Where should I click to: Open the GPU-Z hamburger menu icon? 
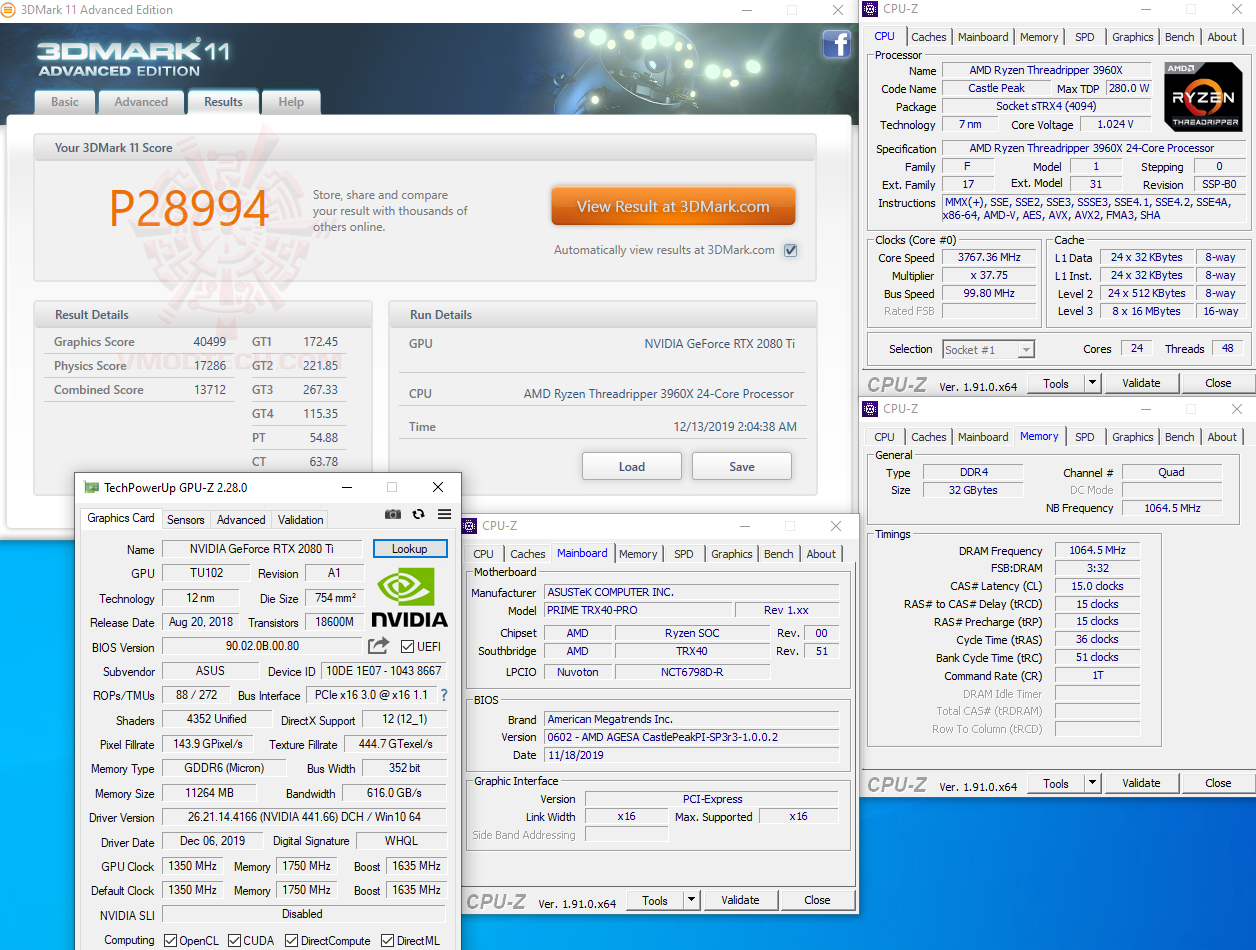point(444,512)
